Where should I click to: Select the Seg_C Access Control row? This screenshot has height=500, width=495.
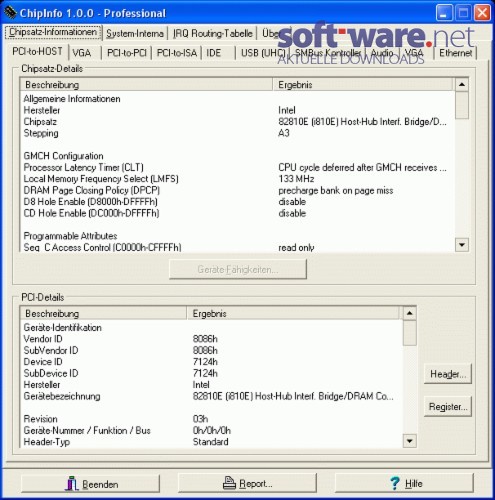(x=237, y=247)
